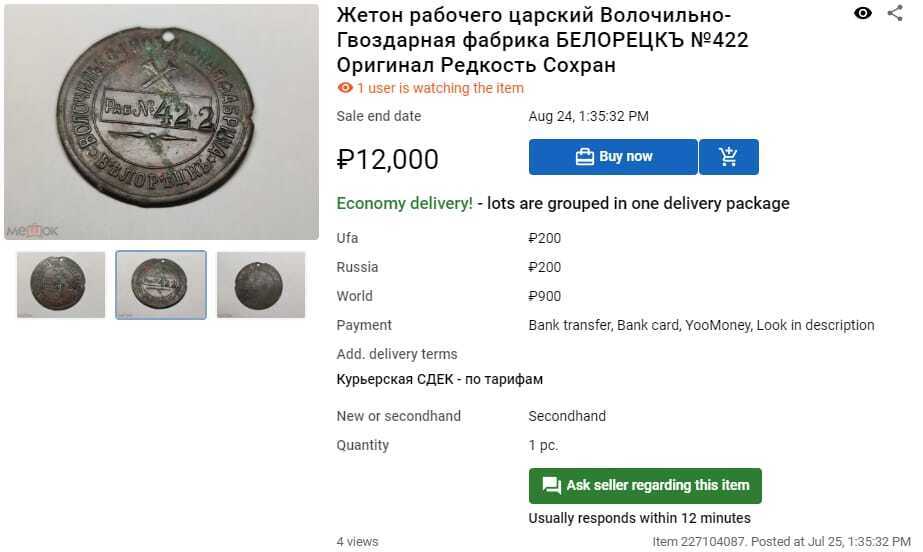Click the eye watch-item icon

pyautogui.click(x=863, y=13)
